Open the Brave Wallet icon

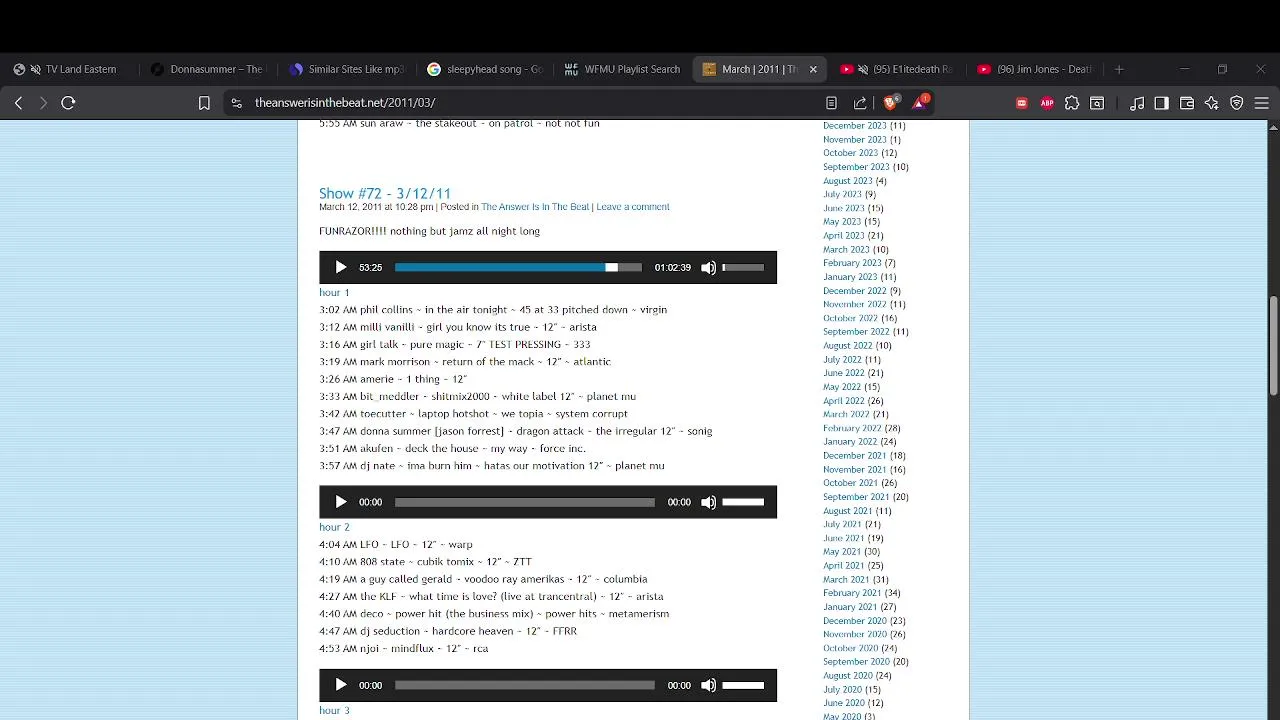[x=1187, y=103]
